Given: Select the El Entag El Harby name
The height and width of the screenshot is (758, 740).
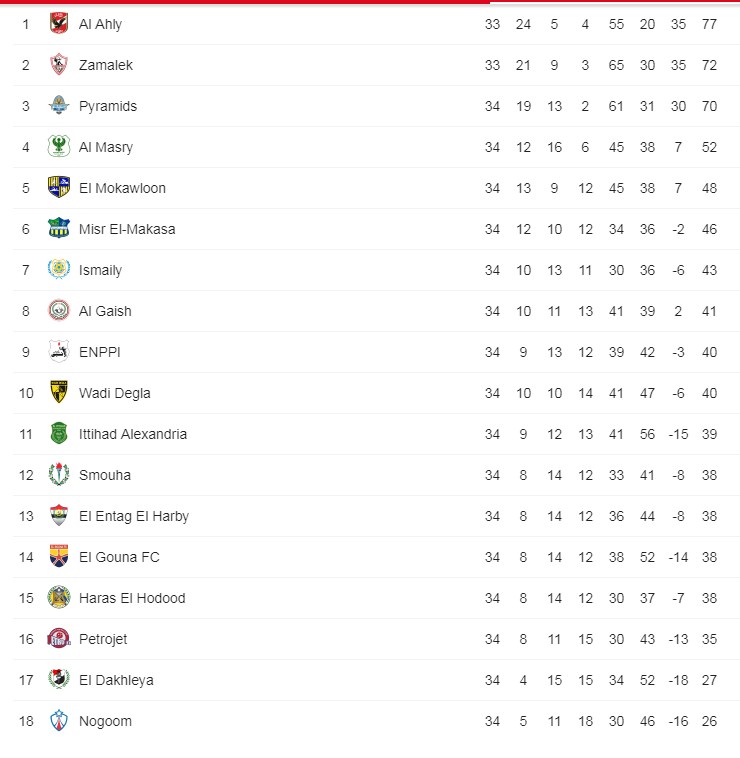Looking at the screenshot, I should pos(133,516).
